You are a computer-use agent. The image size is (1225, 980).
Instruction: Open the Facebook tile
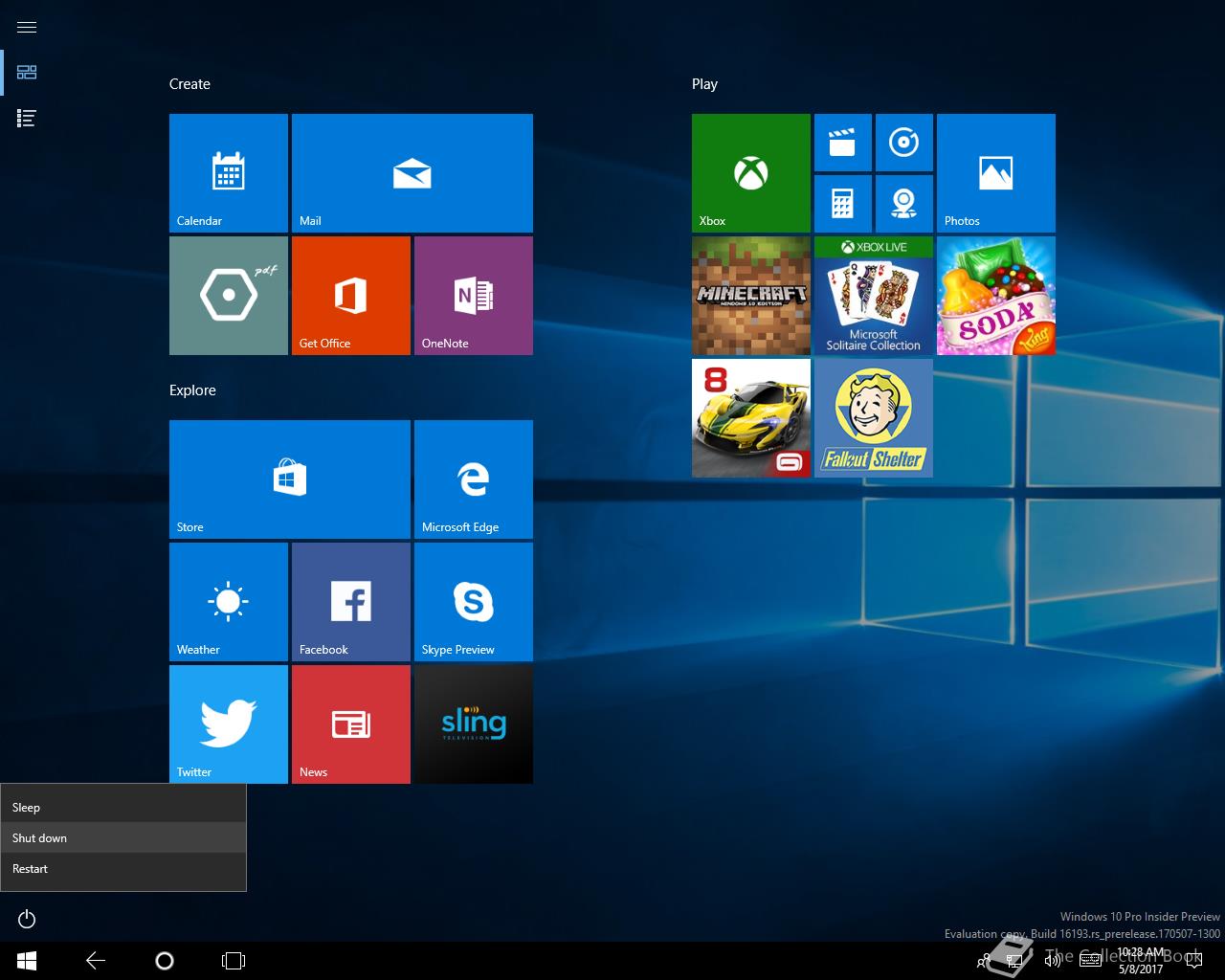click(x=351, y=602)
